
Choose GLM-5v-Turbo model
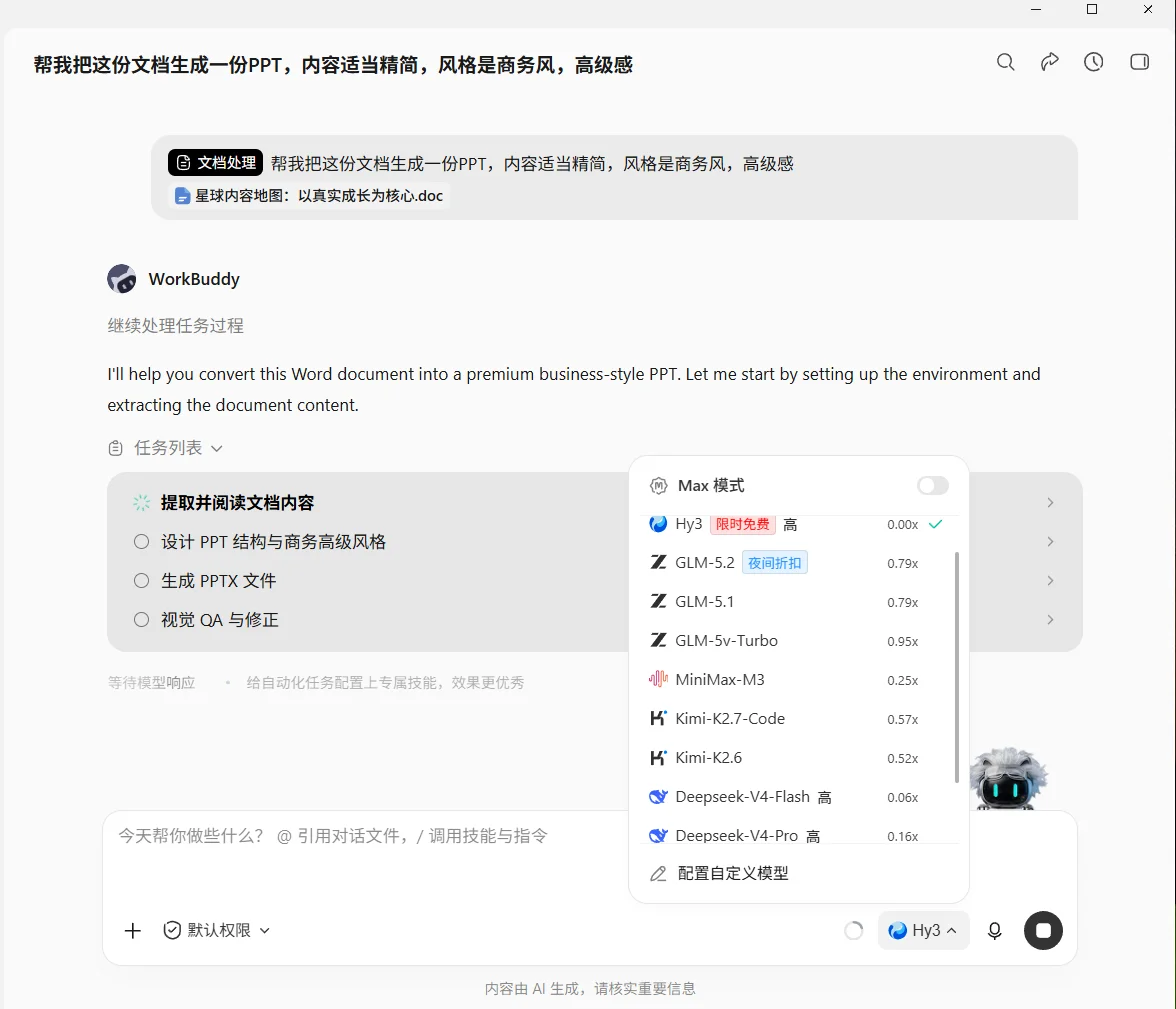coord(797,641)
